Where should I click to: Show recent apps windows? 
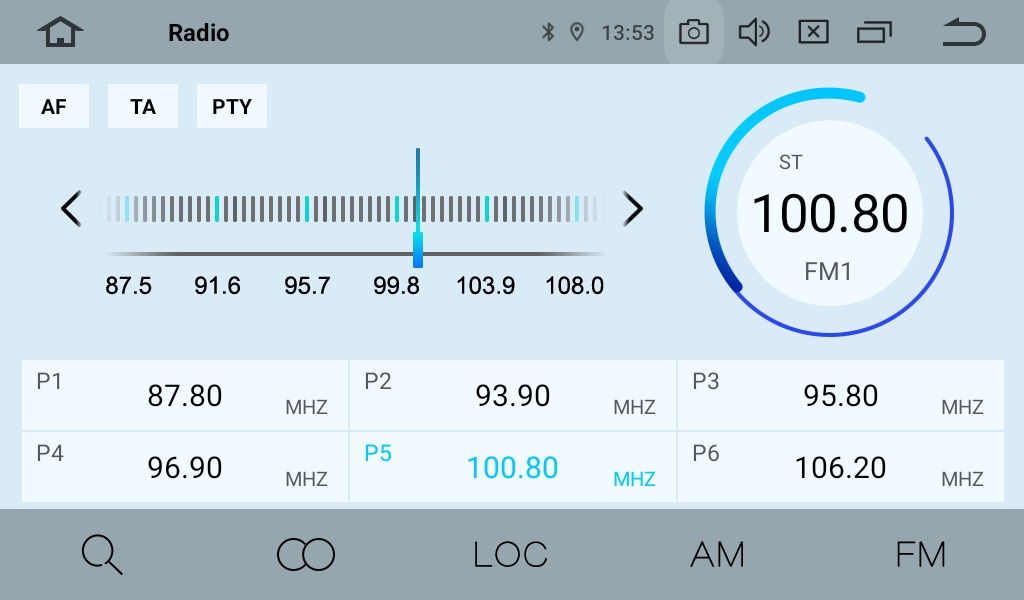click(x=874, y=33)
